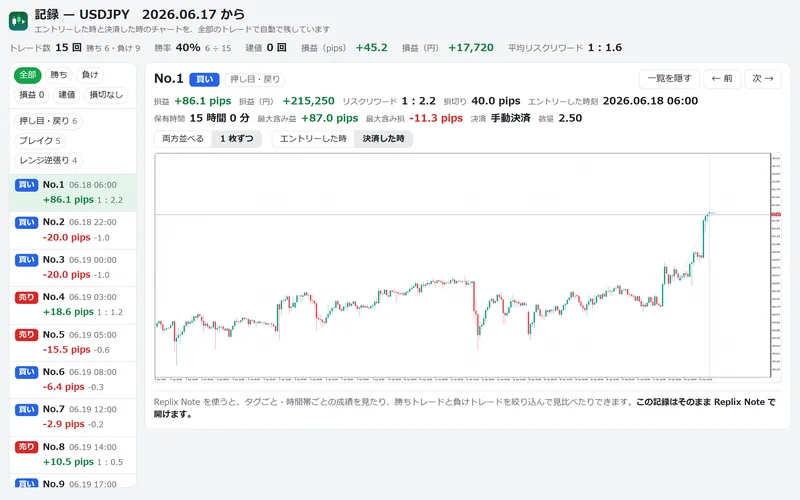Open trade No.9 in the list
The width and height of the screenshot is (800, 500).
(x=73, y=481)
